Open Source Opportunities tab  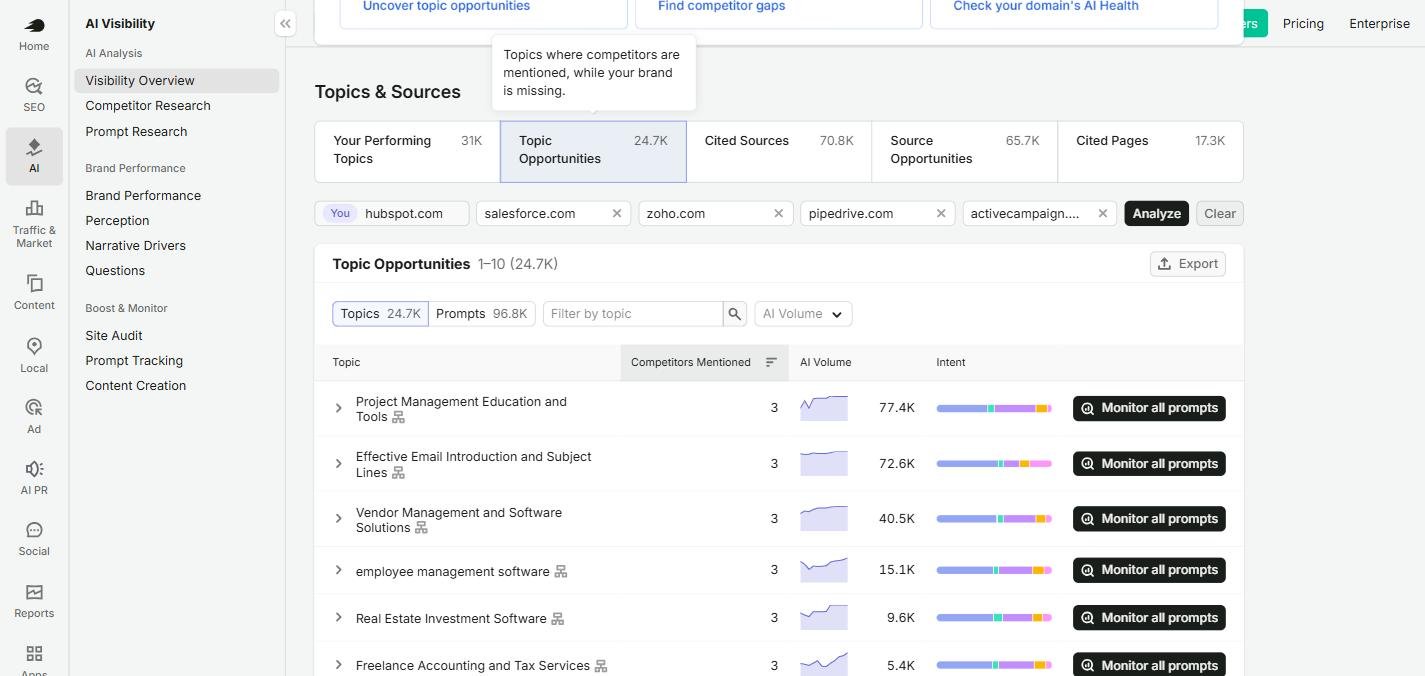tap(965, 151)
